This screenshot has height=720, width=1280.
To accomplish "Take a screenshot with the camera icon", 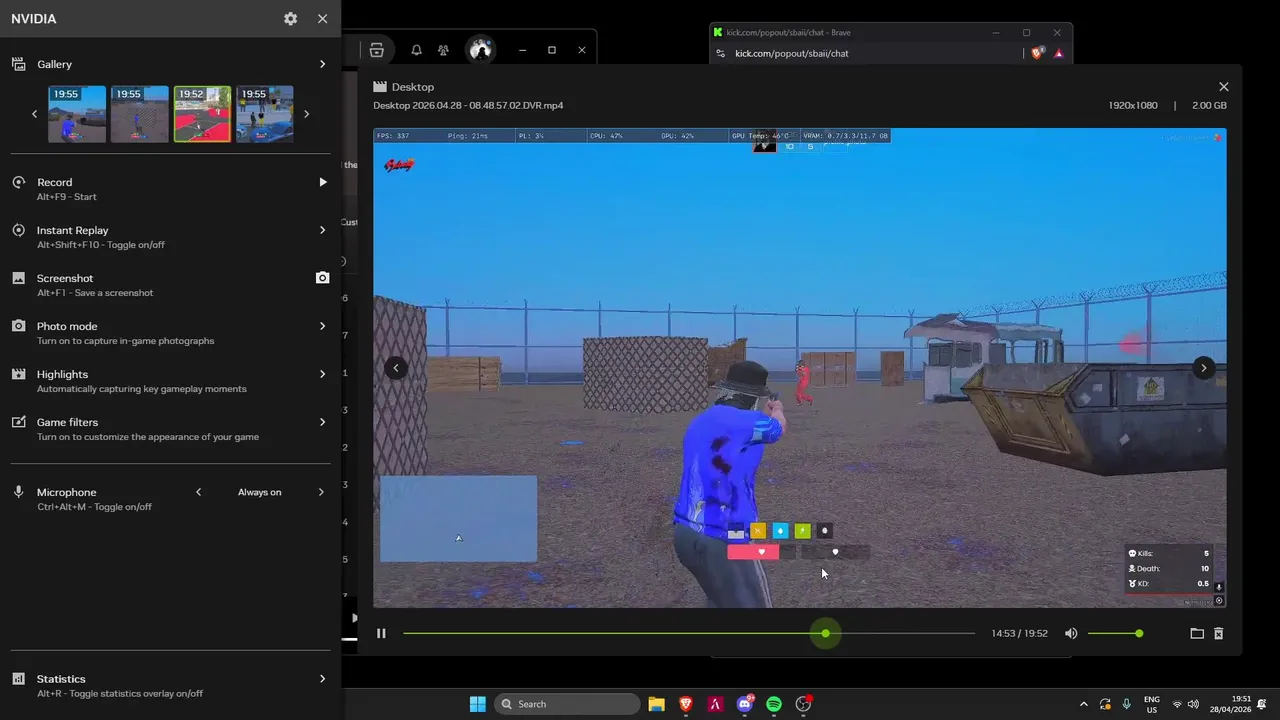I will tap(322, 278).
